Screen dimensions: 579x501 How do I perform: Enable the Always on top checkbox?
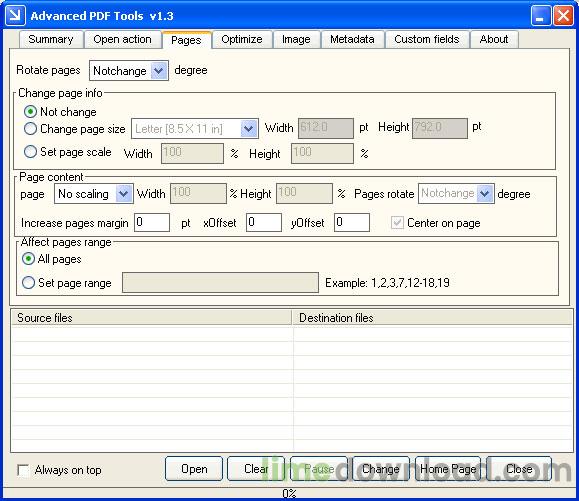23,470
